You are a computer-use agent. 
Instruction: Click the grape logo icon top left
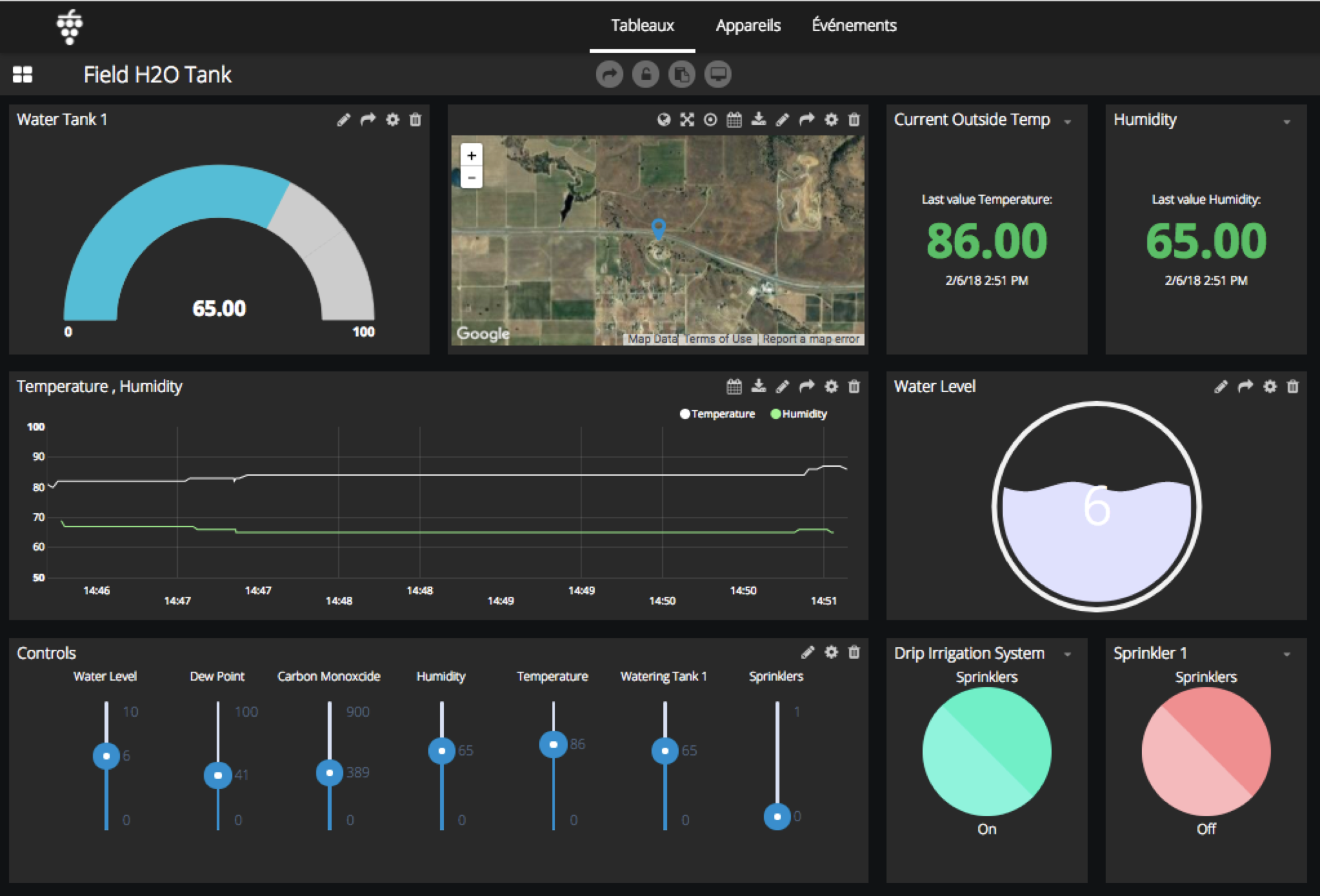click(x=69, y=22)
